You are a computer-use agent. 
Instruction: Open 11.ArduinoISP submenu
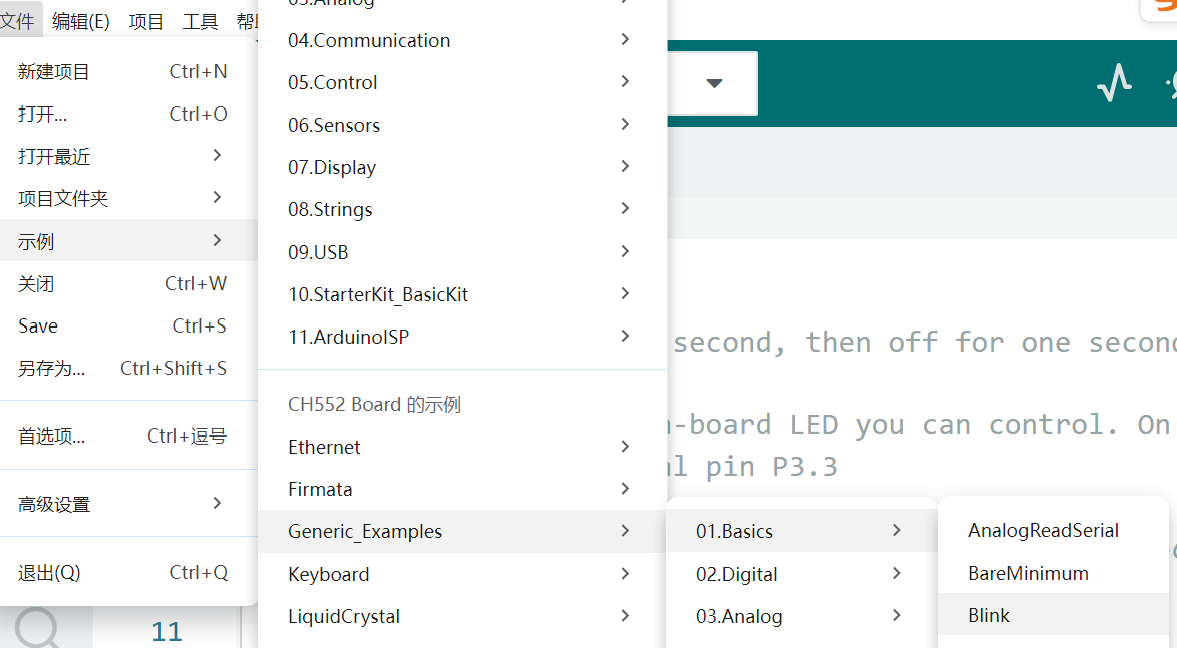point(462,336)
